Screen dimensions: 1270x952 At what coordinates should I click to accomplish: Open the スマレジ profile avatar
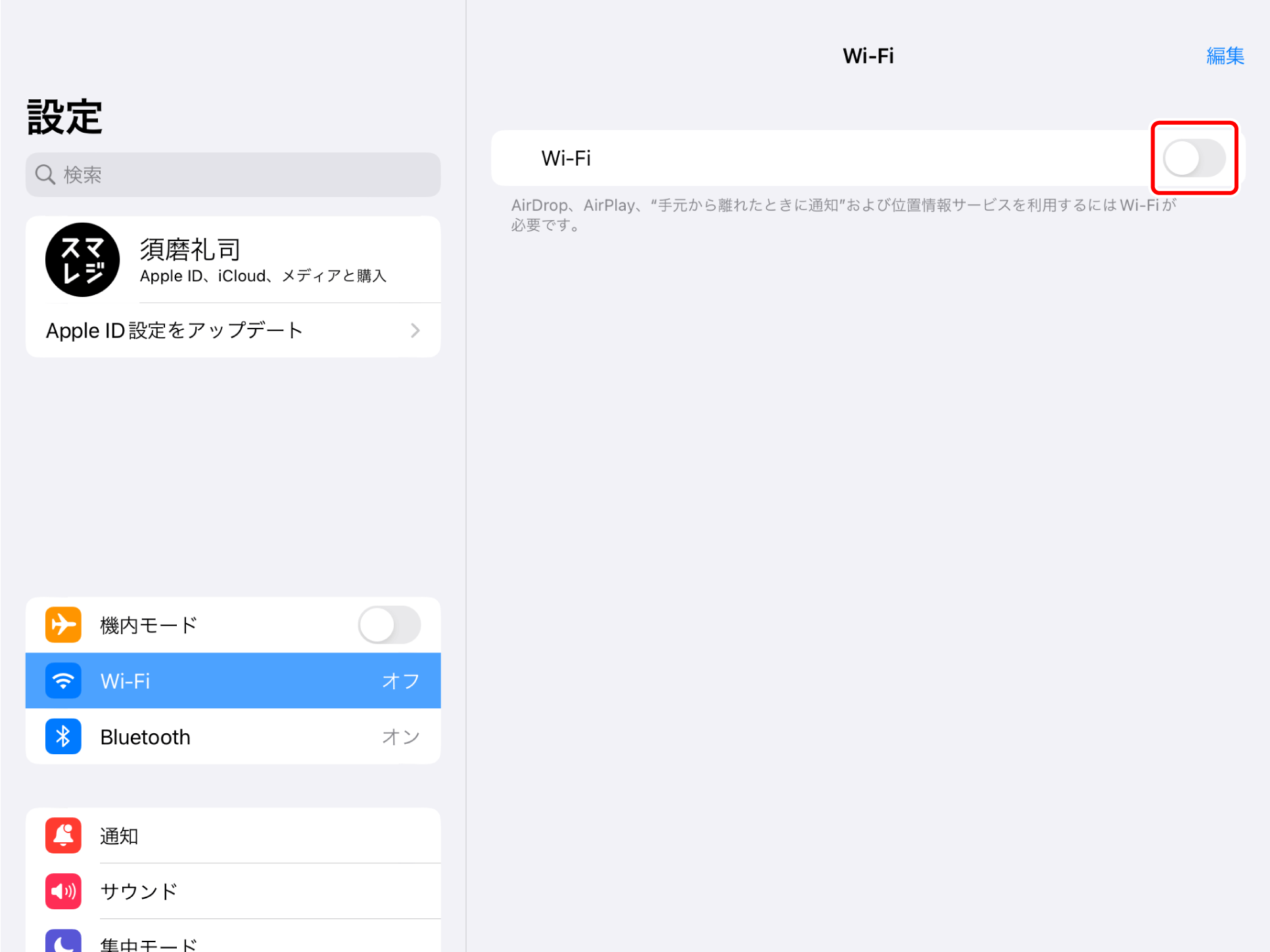[x=83, y=260]
